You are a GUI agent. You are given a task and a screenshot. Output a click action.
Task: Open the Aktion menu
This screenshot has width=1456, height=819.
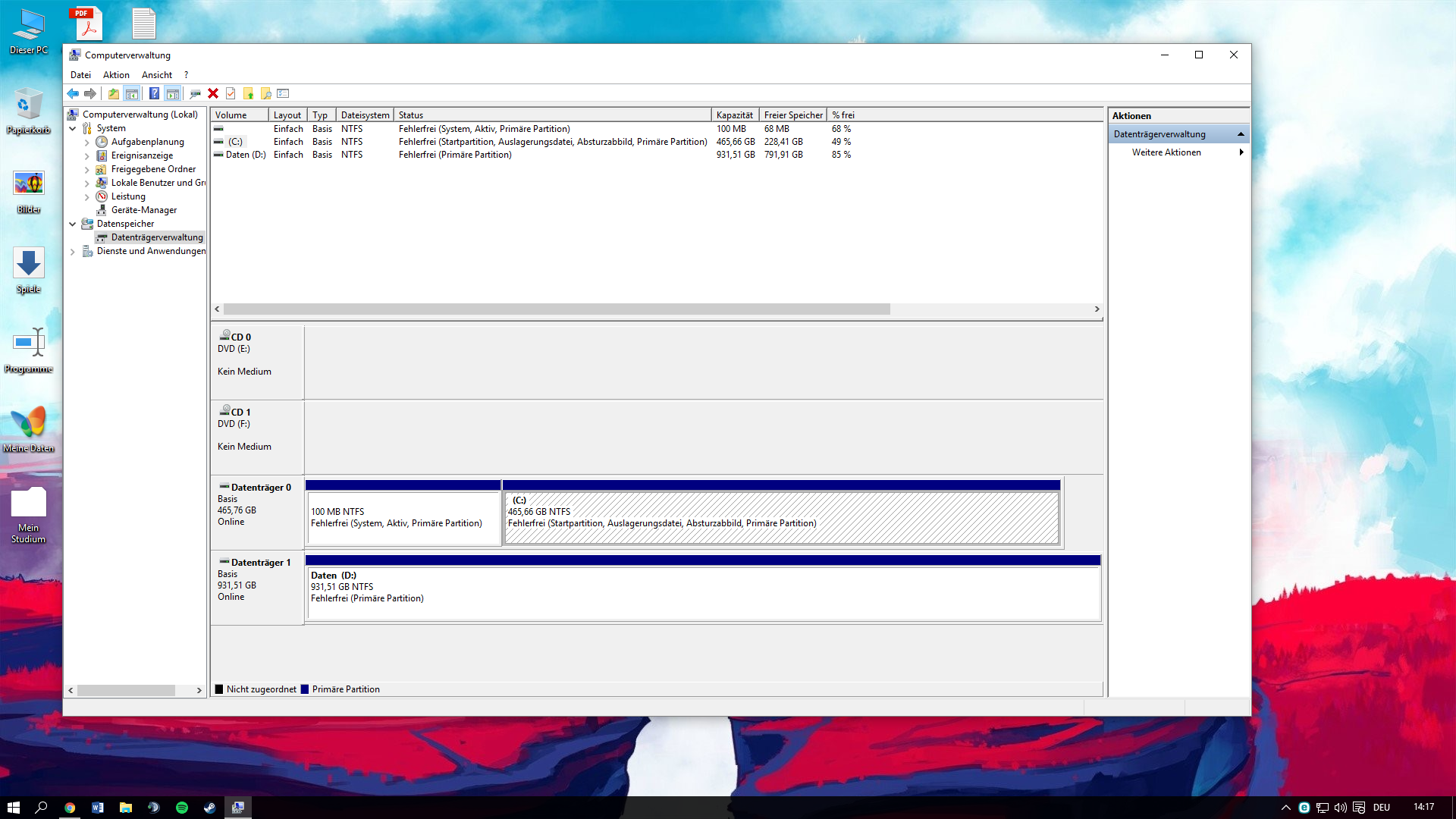pyautogui.click(x=116, y=75)
